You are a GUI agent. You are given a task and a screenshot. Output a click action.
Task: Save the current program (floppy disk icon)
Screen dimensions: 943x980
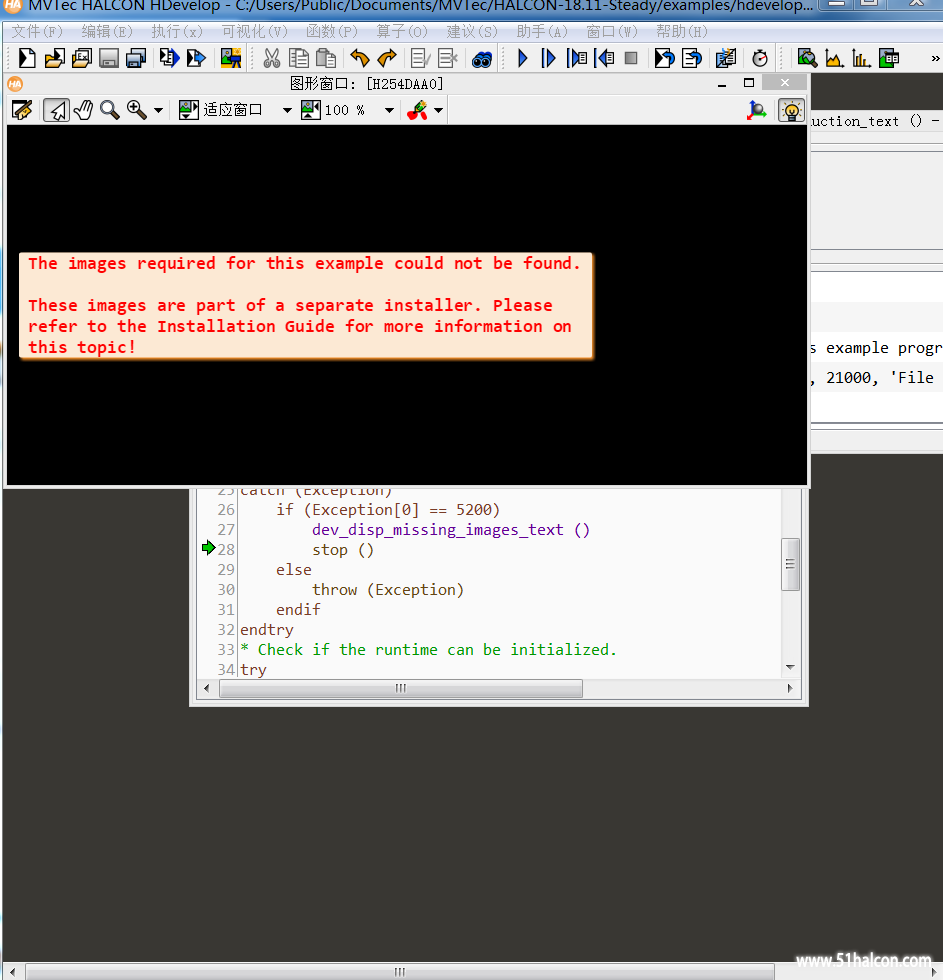point(109,58)
